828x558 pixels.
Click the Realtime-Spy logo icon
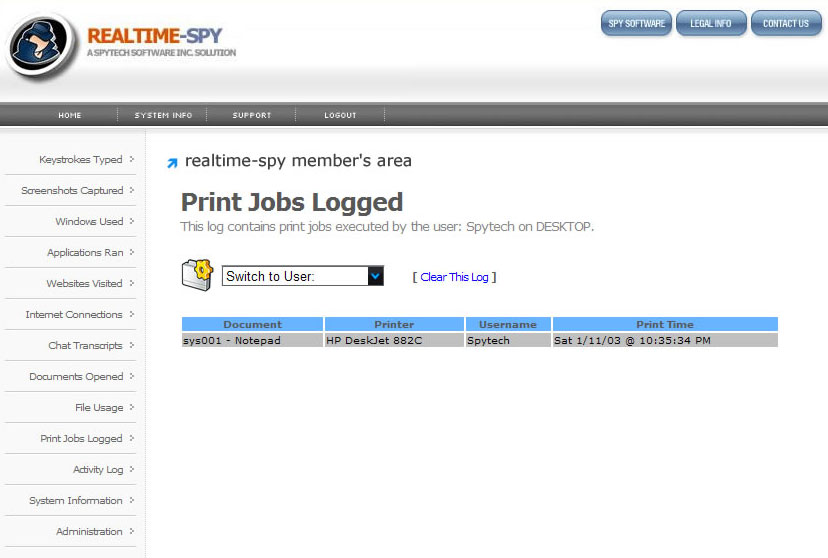point(41,45)
